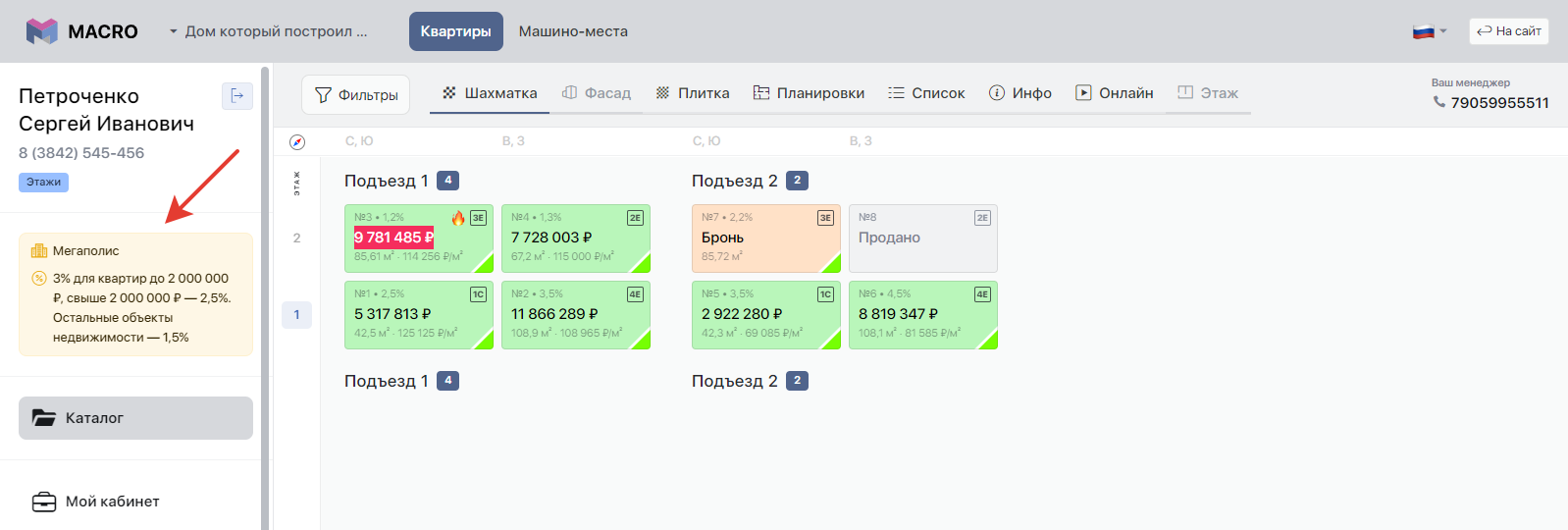The image size is (1568, 530).
Task: Open the Планировки view
Action: click(809, 93)
